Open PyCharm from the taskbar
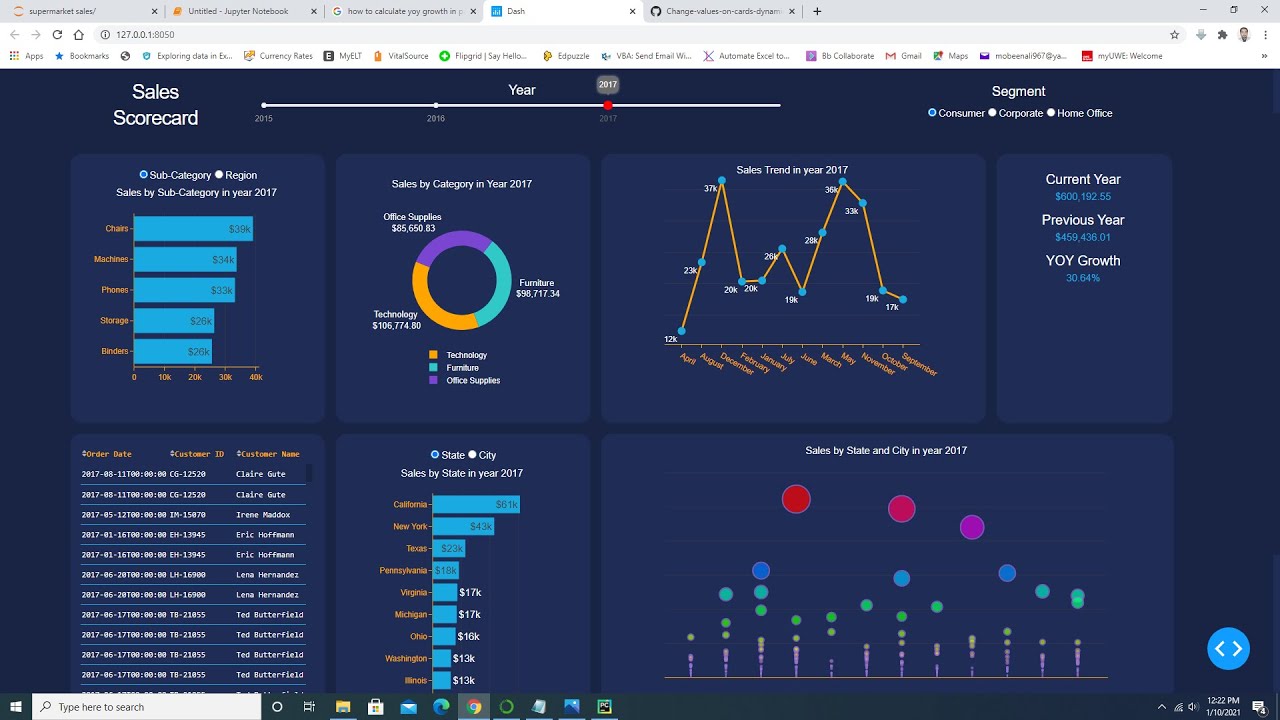This screenshot has height=720, width=1280. [604, 707]
